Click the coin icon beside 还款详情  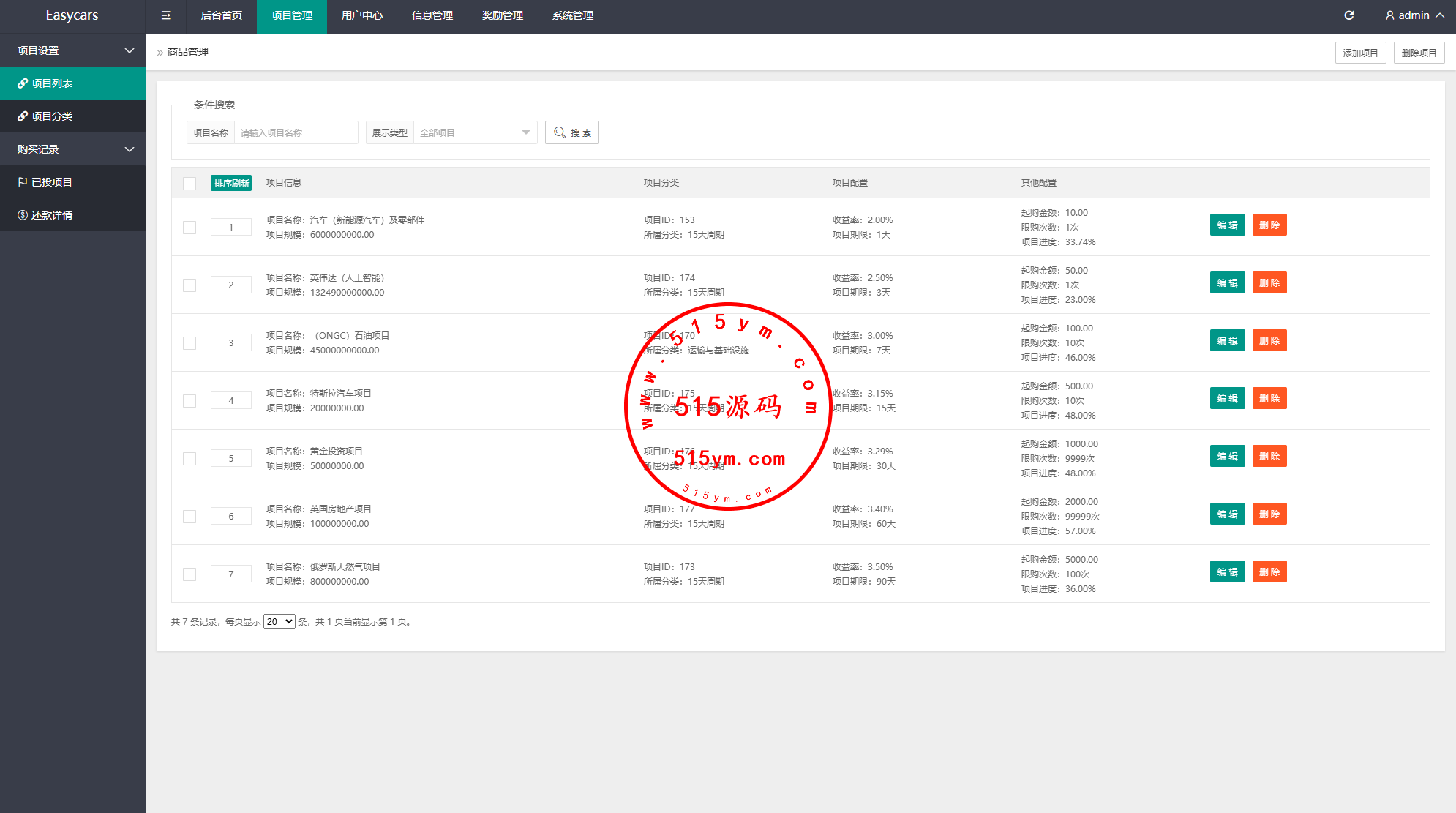click(x=23, y=215)
